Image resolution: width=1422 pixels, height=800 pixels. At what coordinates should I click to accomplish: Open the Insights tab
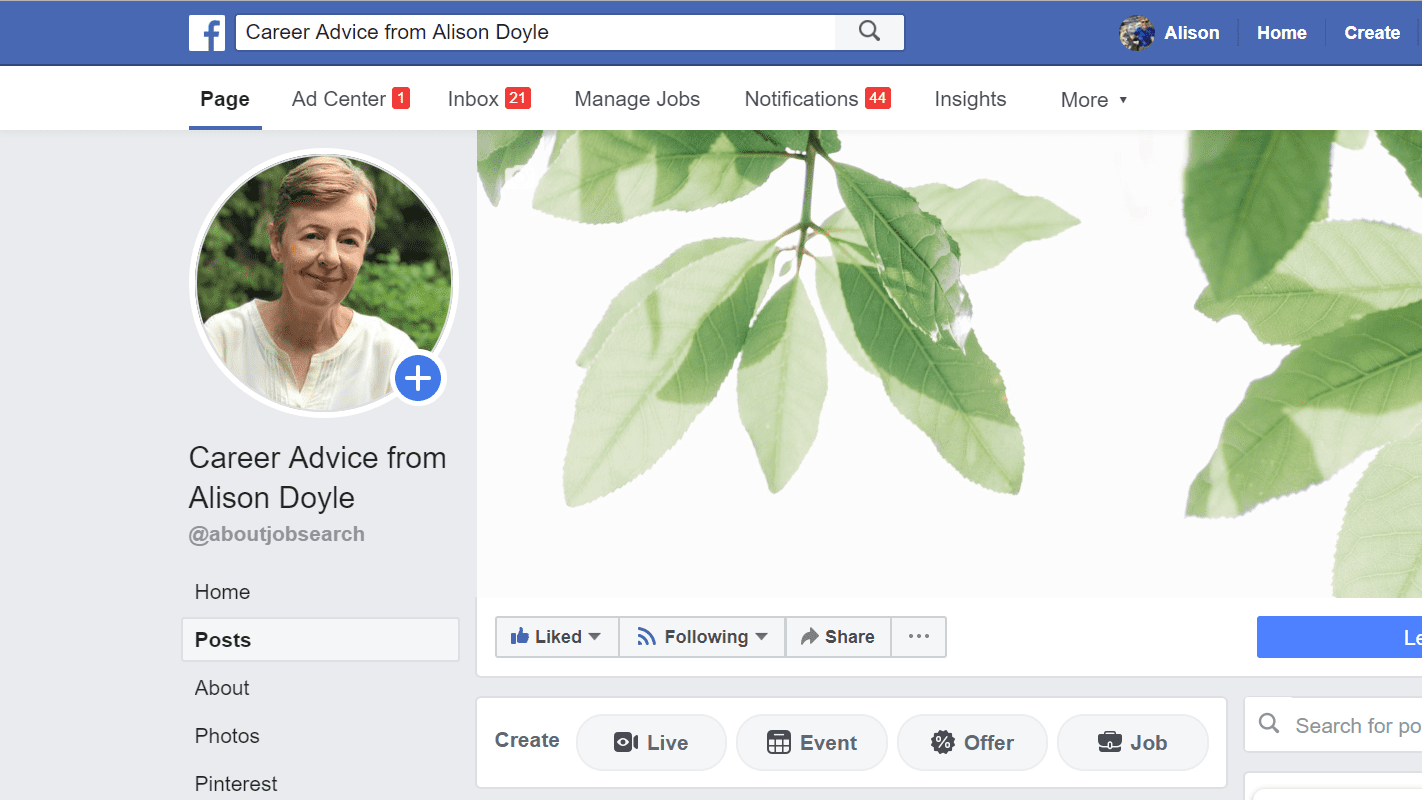coord(970,99)
